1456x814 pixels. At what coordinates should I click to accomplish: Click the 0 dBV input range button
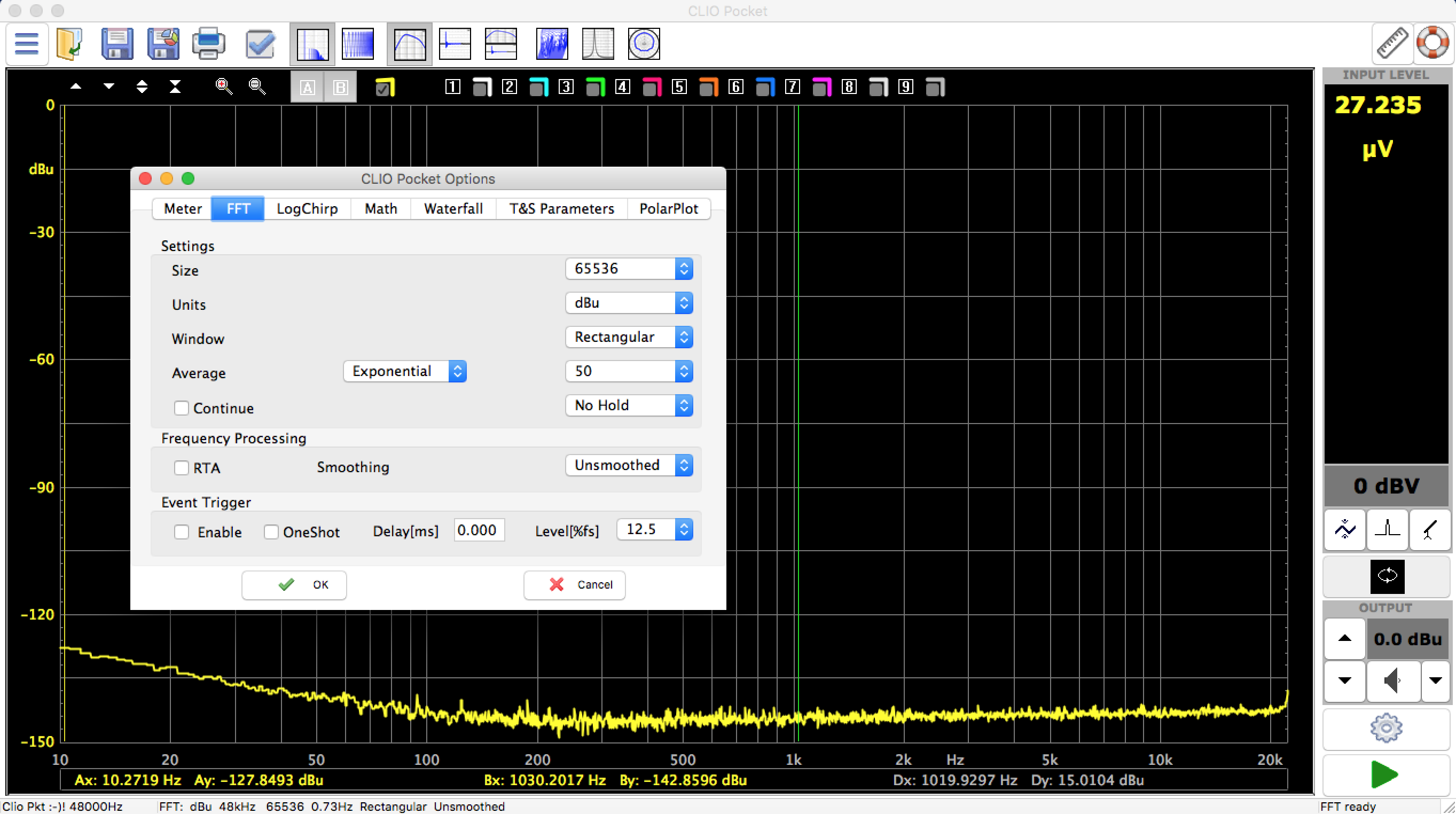coord(1387,486)
